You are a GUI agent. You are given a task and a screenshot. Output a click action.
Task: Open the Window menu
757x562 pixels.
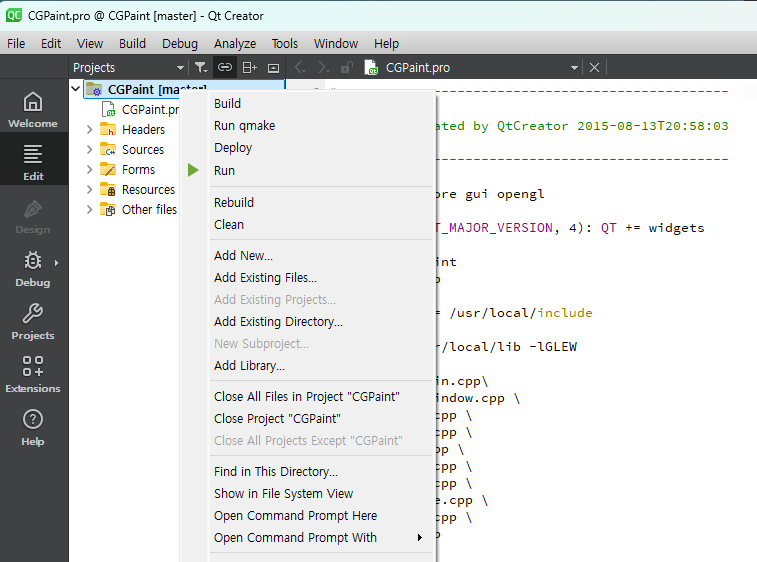(x=336, y=43)
